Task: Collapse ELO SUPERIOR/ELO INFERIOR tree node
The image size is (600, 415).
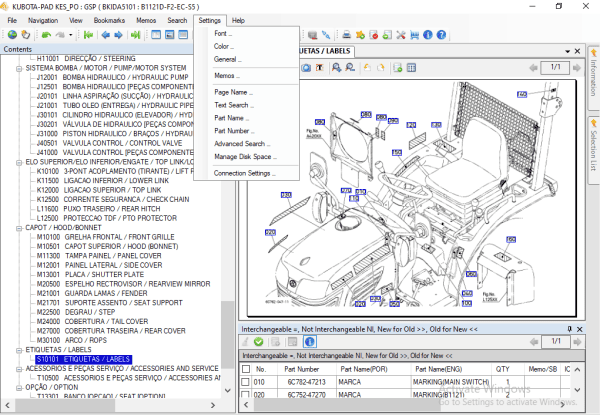Action: [x=19, y=163]
